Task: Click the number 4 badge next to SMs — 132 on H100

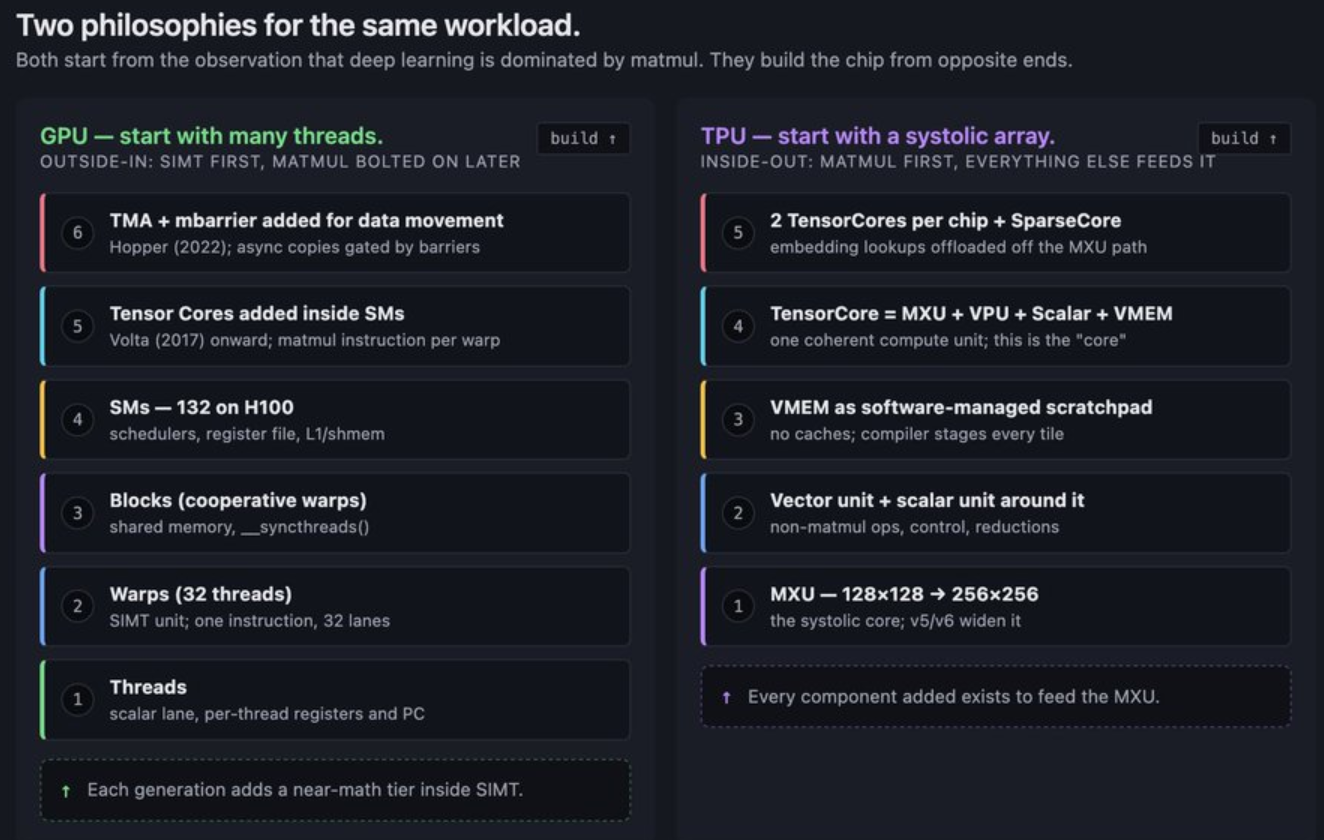Action: (78, 420)
